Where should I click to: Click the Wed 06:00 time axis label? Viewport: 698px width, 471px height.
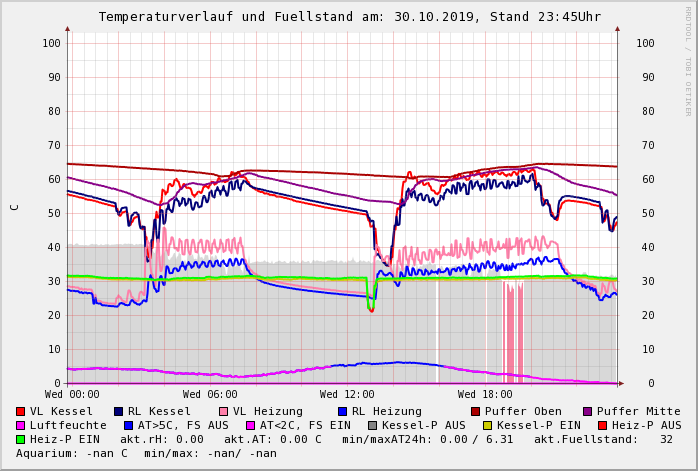[x=210, y=395]
